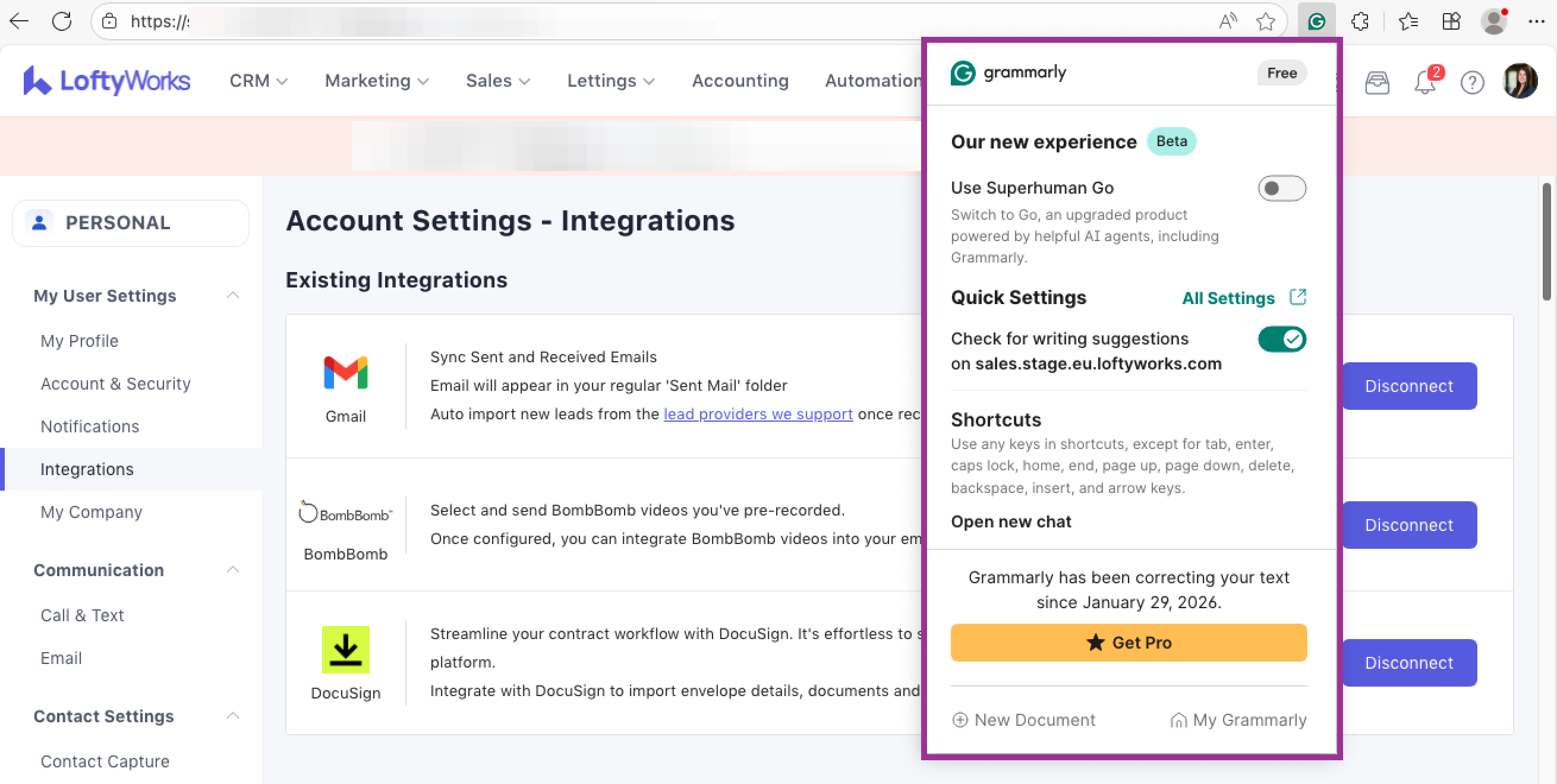Click the Get Pro button
The image size is (1557, 784).
click(1128, 642)
